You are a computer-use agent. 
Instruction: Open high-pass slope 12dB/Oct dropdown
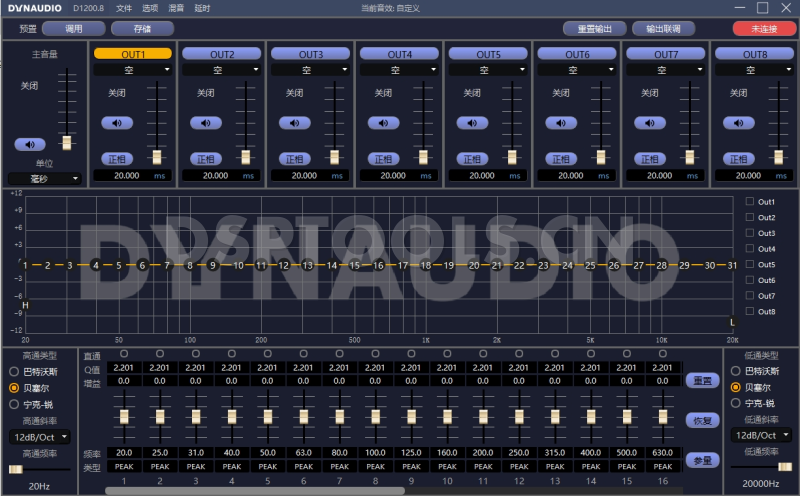pos(40,437)
